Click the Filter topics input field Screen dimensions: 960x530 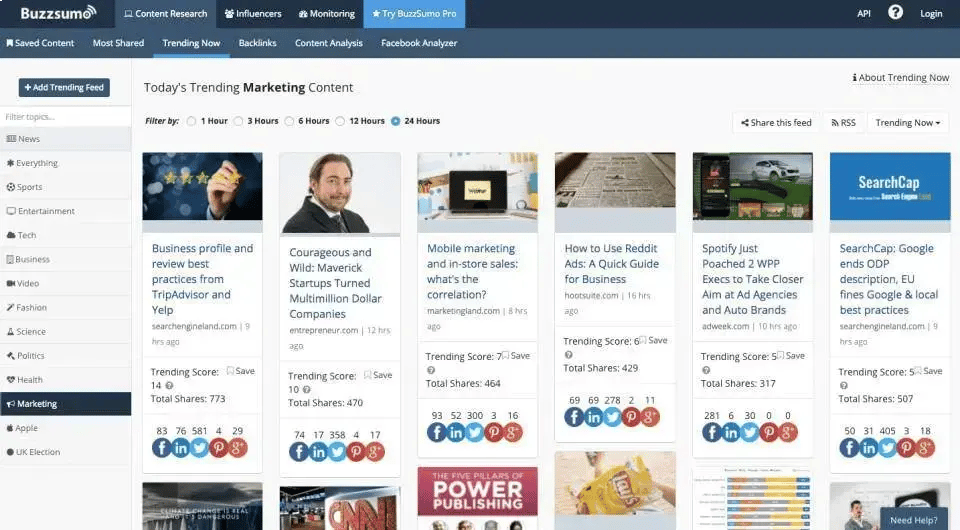(66, 116)
